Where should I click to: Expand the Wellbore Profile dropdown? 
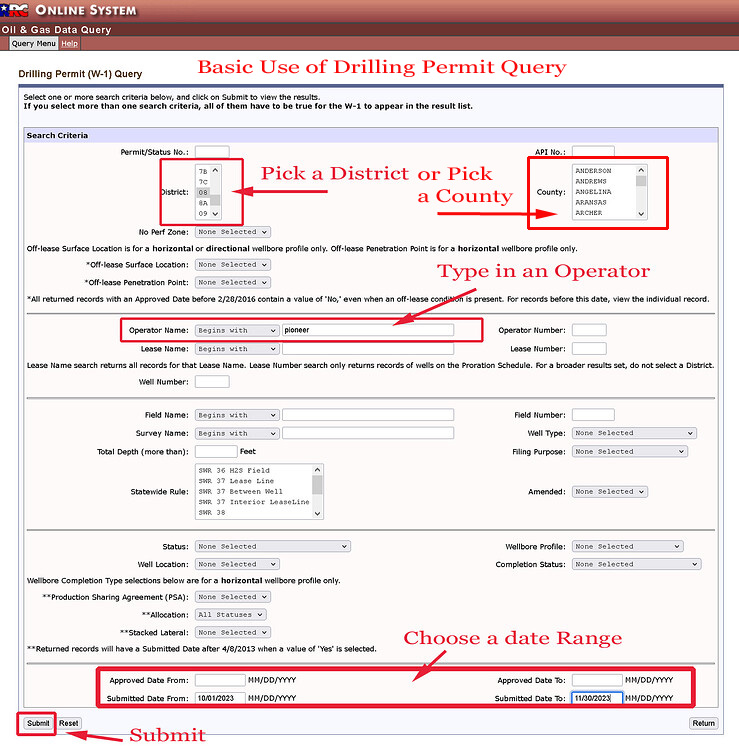634,547
